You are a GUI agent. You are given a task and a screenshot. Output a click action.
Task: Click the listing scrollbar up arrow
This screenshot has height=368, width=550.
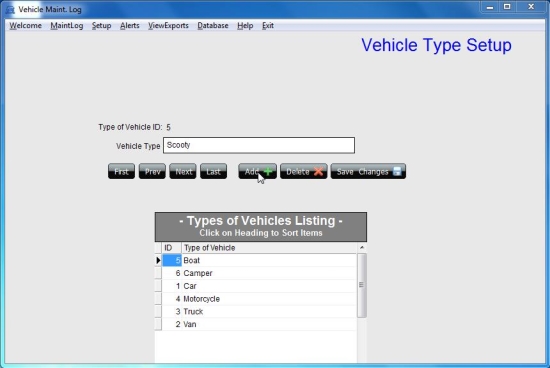(362, 248)
